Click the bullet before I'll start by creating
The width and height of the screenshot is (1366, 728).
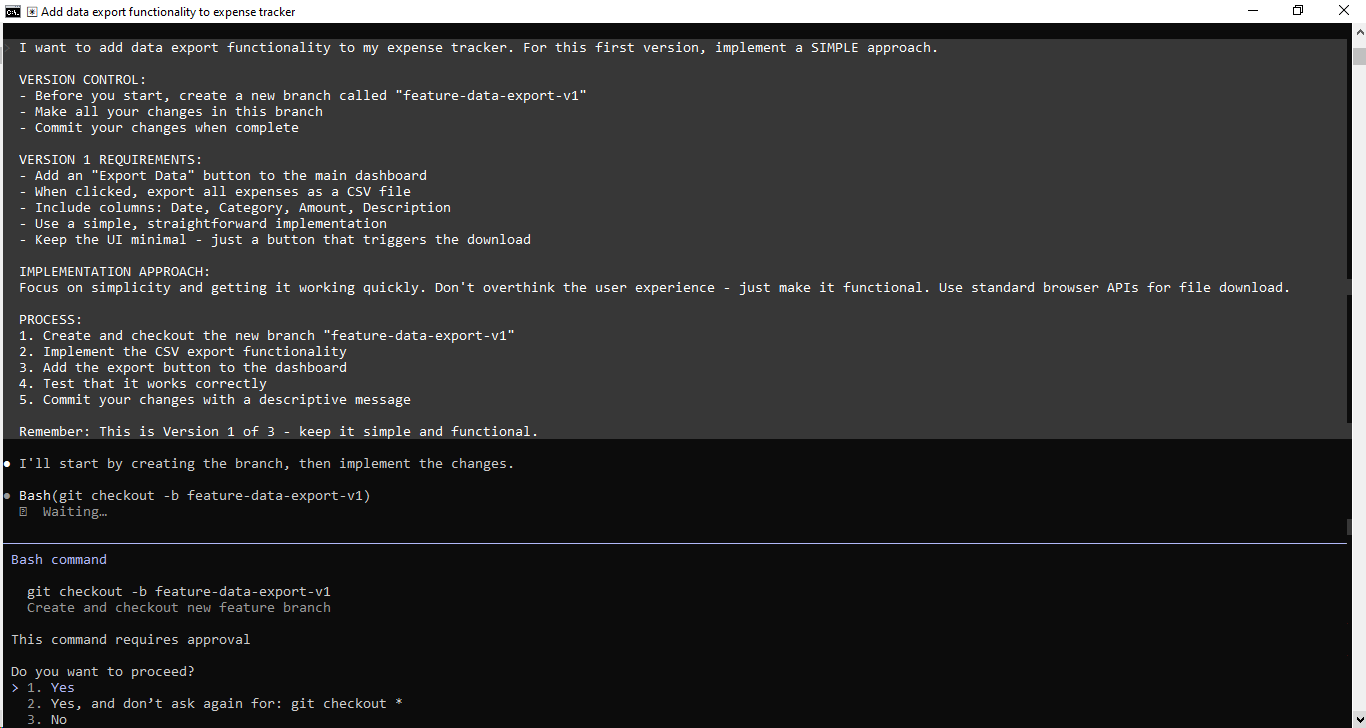click(x=7, y=464)
